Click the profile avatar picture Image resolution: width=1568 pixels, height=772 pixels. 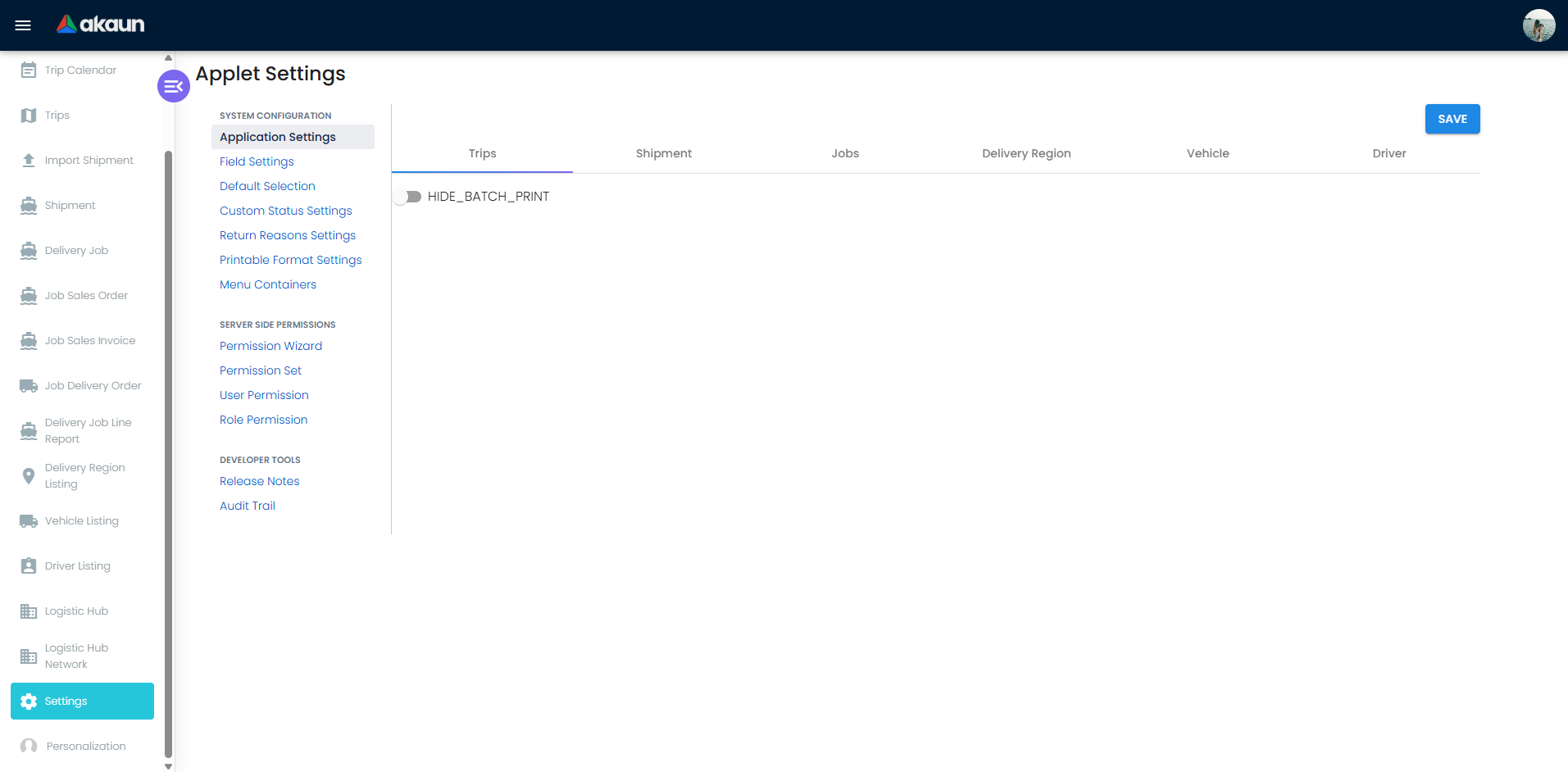point(1538,25)
